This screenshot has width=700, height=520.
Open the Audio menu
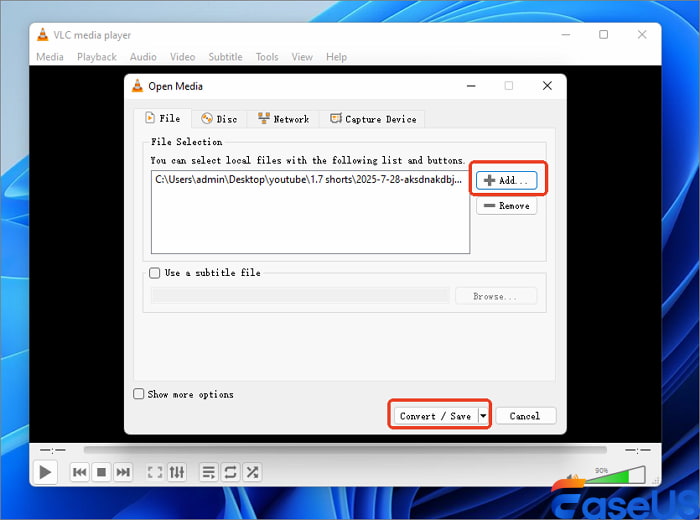tap(143, 57)
